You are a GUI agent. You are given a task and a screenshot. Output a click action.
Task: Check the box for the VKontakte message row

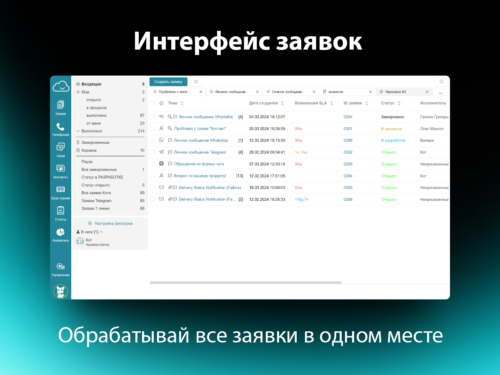click(152, 117)
